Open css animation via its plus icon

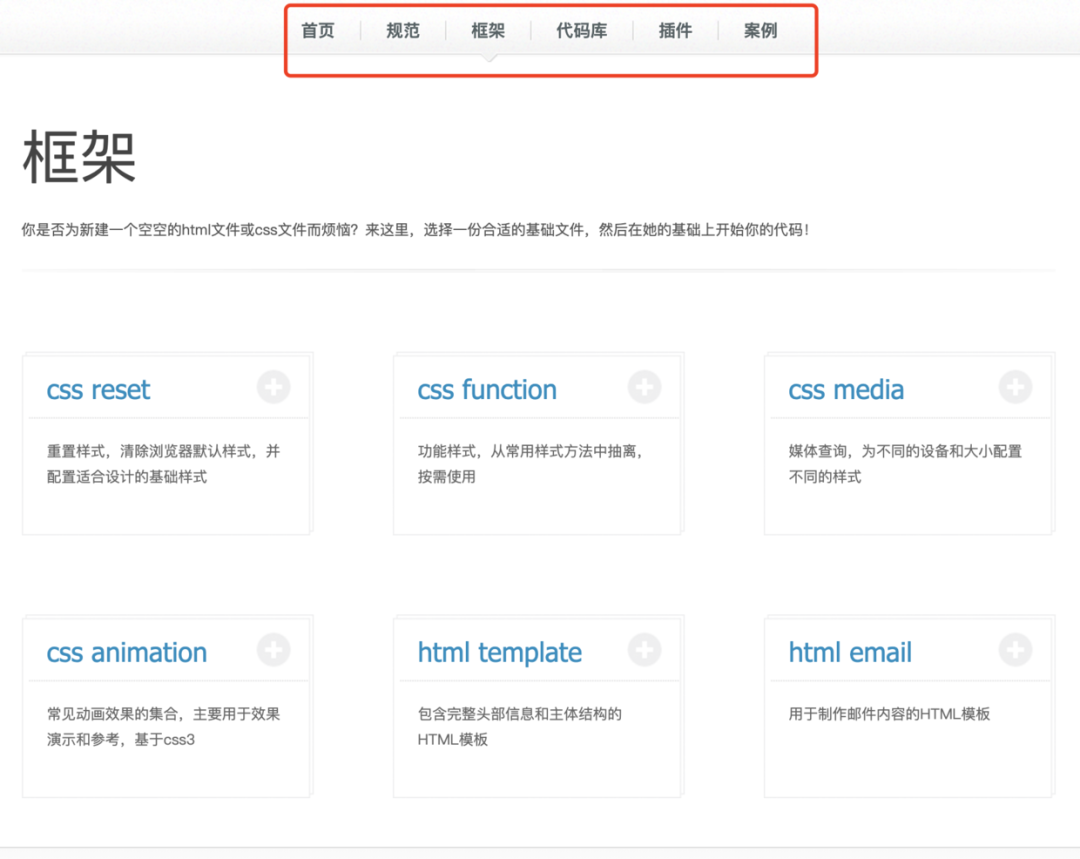[x=273, y=650]
